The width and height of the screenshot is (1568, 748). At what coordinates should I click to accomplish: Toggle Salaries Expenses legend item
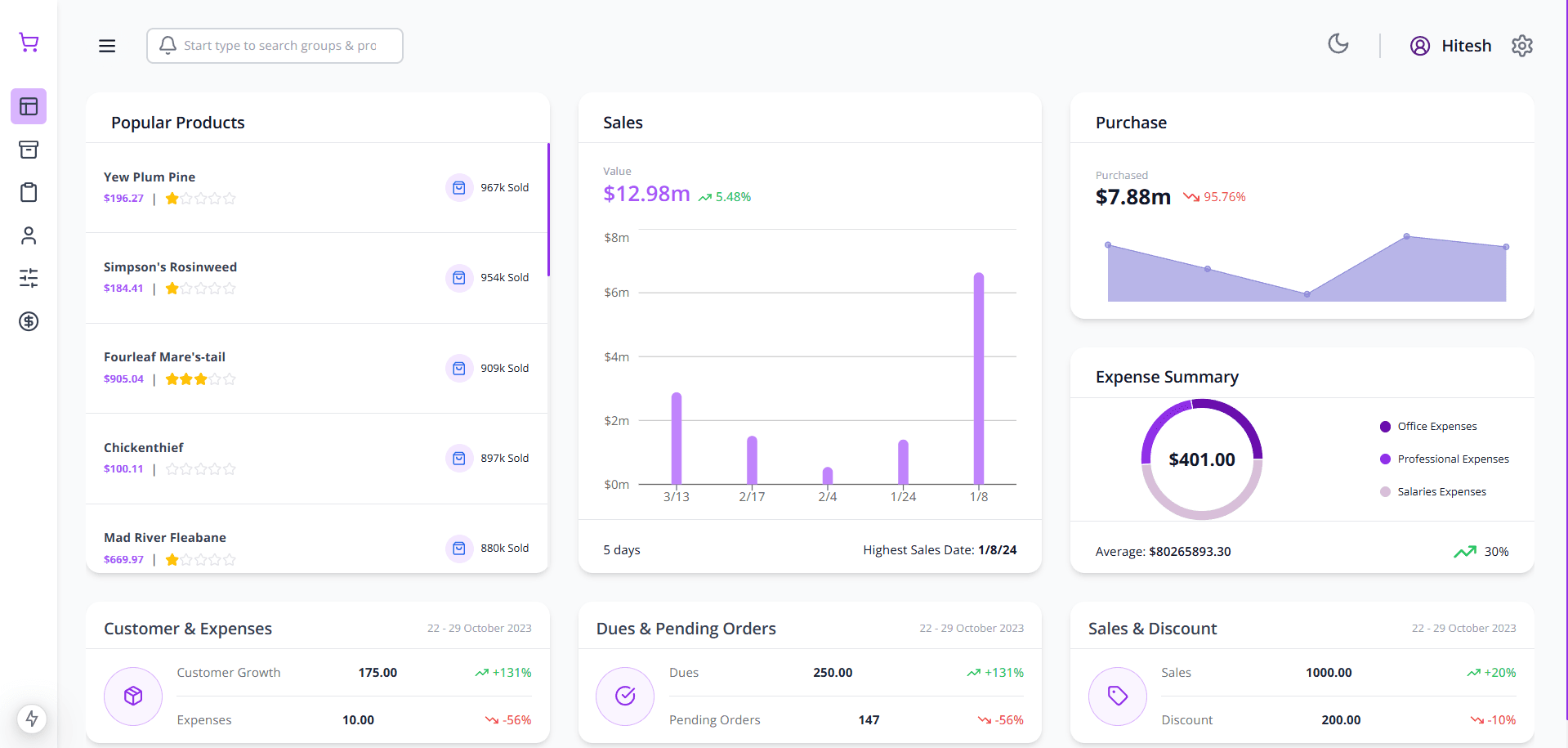[1441, 492]
